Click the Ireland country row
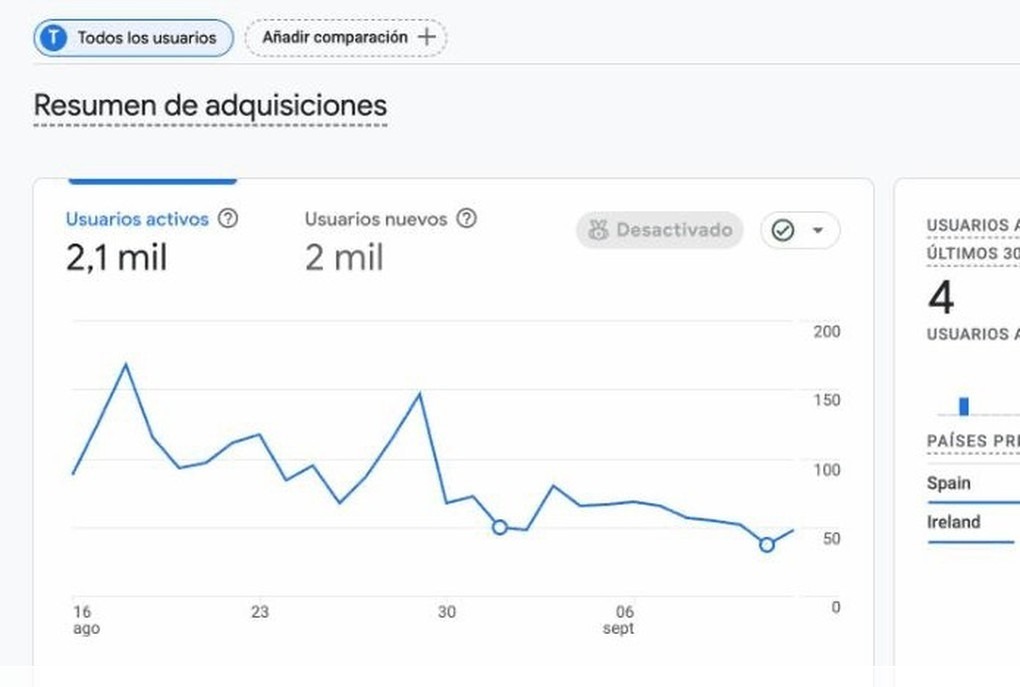This screenshot has height=687, width=1020. (x=973, y=528)
